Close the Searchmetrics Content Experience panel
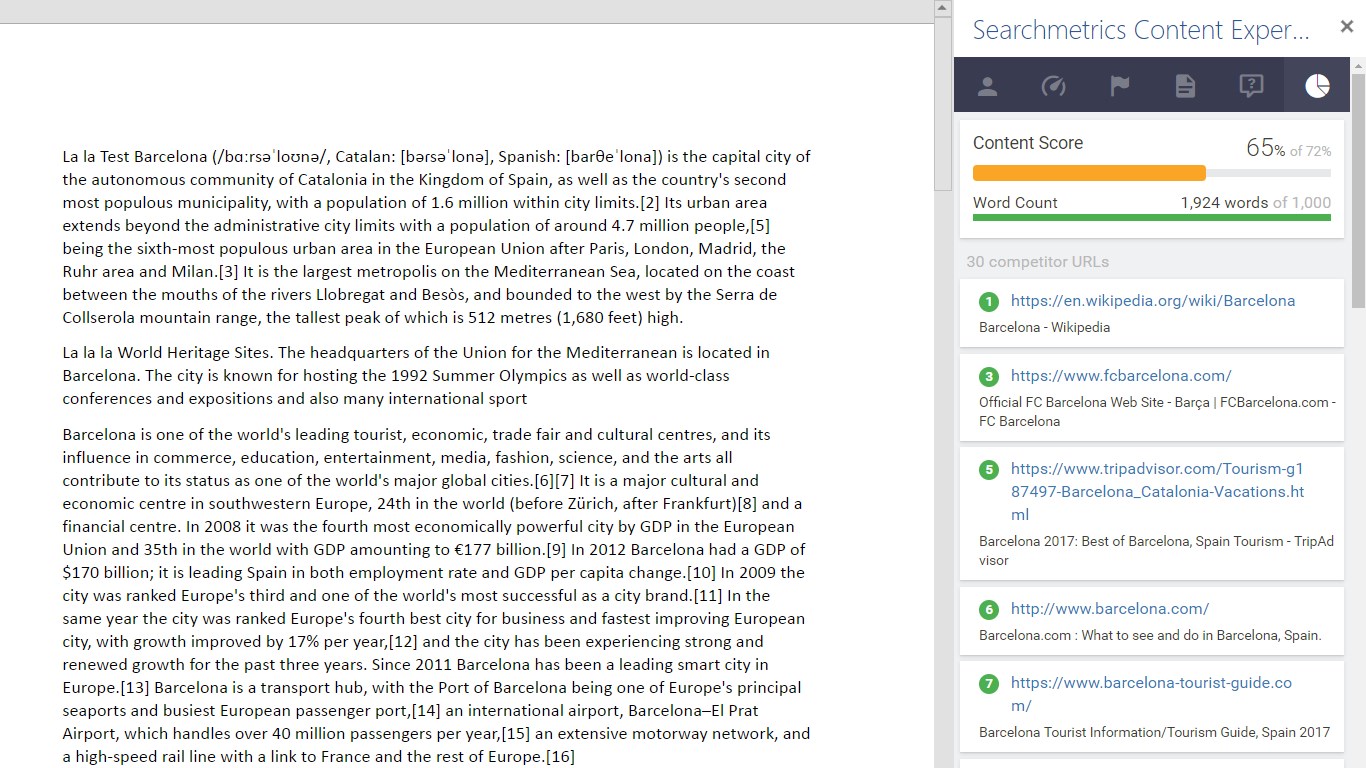1366x768 pixels. tap(1347, 27)
